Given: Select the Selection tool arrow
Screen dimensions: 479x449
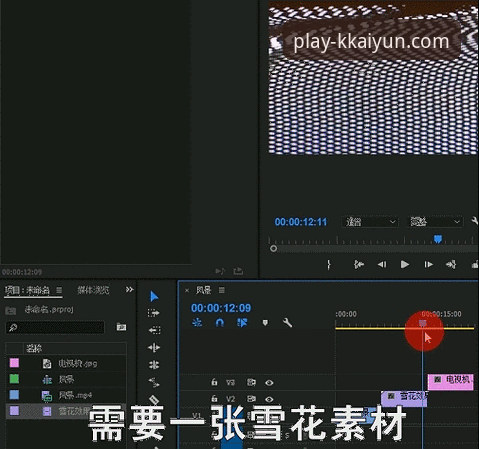Looking at the screenshot, I should (x=154, y=296).
